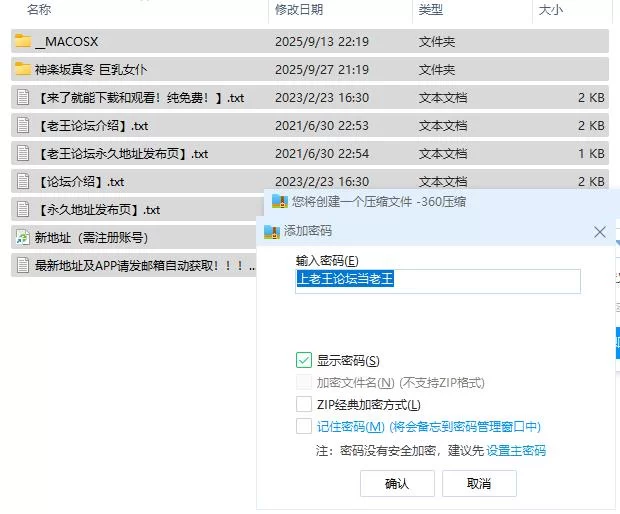Viewport: 620px width, 514px height.
Task: Click 您将创建一个压缩文件 -360压缩 title text
Action: coord(379,202)
